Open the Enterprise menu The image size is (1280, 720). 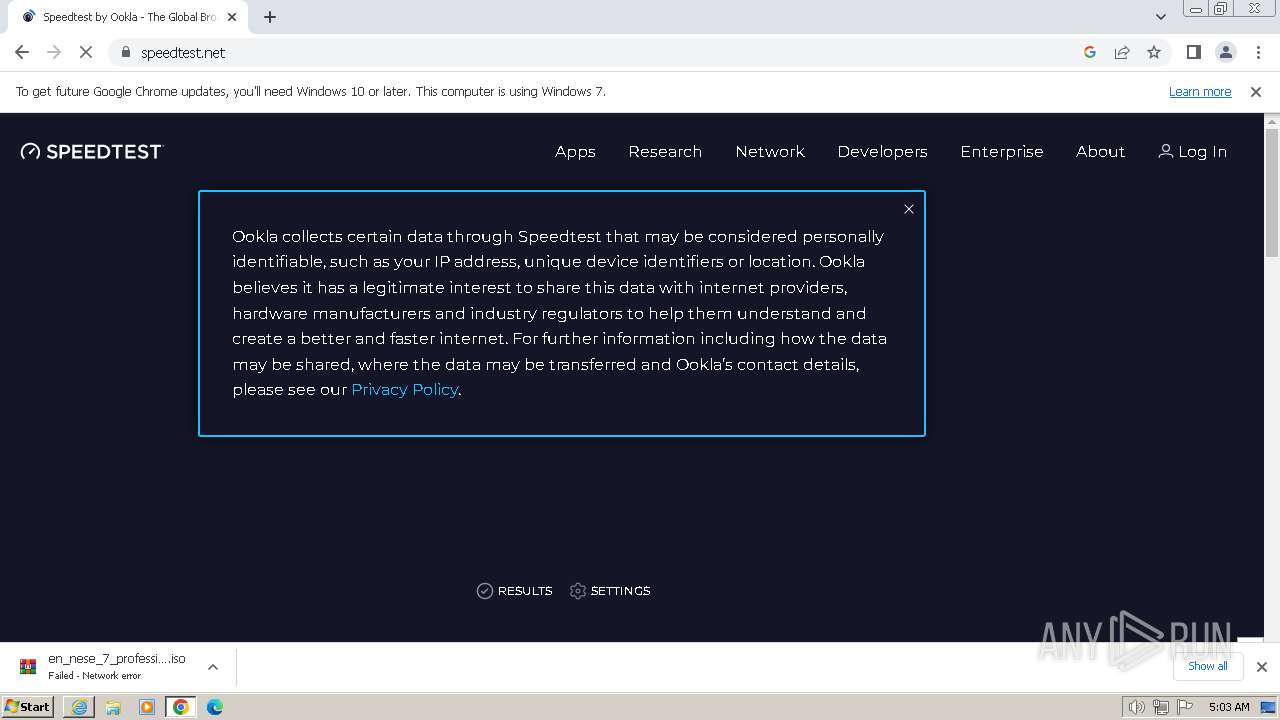[1002, 151]
